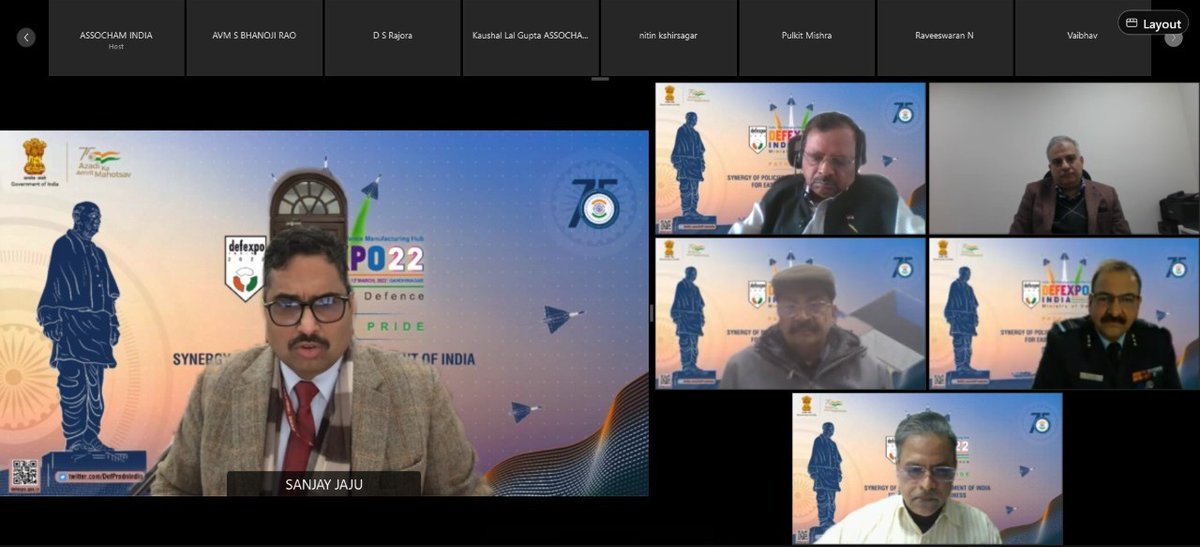Click the previous participants arrow
This screenshot has height=547, width=1200.
pyautogui.click(x=26, y=38)
